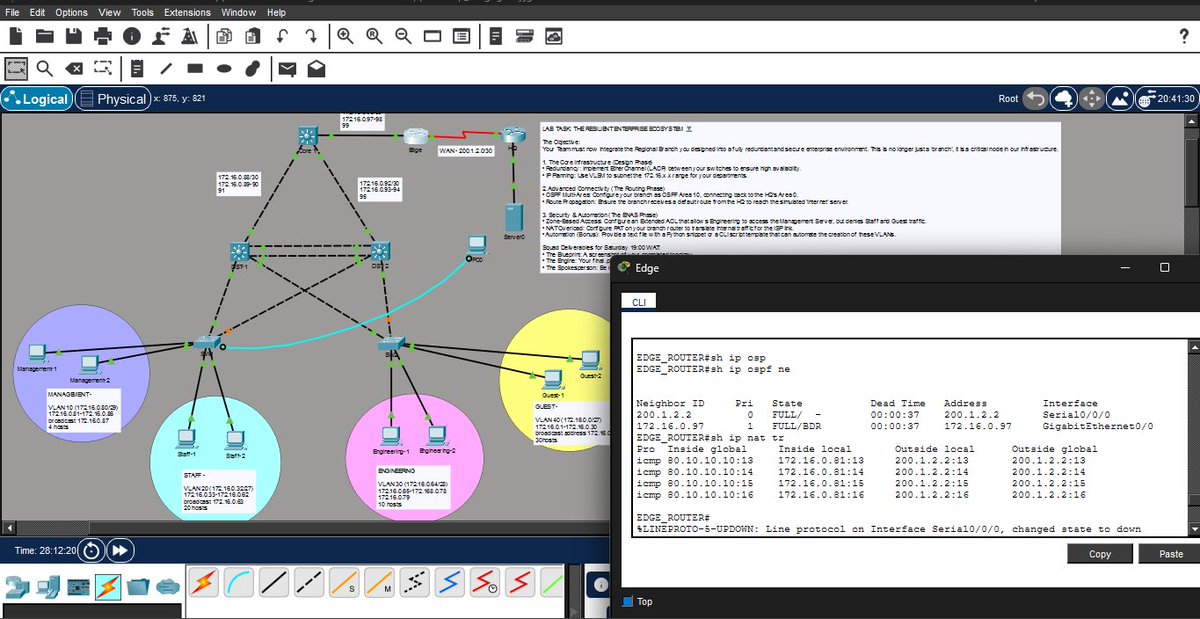
Task: Open environment time 20:41:30 button
Action: [1166, 99]
